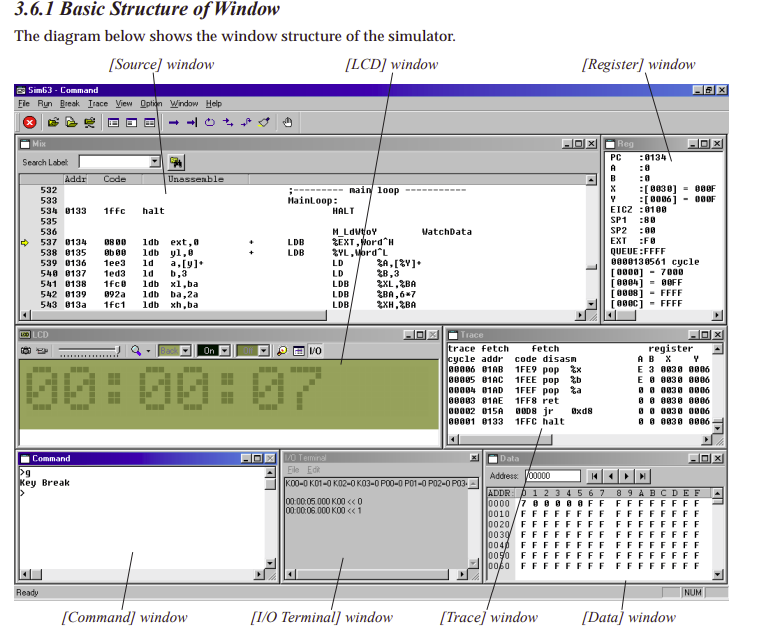Click the Go right-arrow icon
This screenshot has height=629, width=763.
174,123
